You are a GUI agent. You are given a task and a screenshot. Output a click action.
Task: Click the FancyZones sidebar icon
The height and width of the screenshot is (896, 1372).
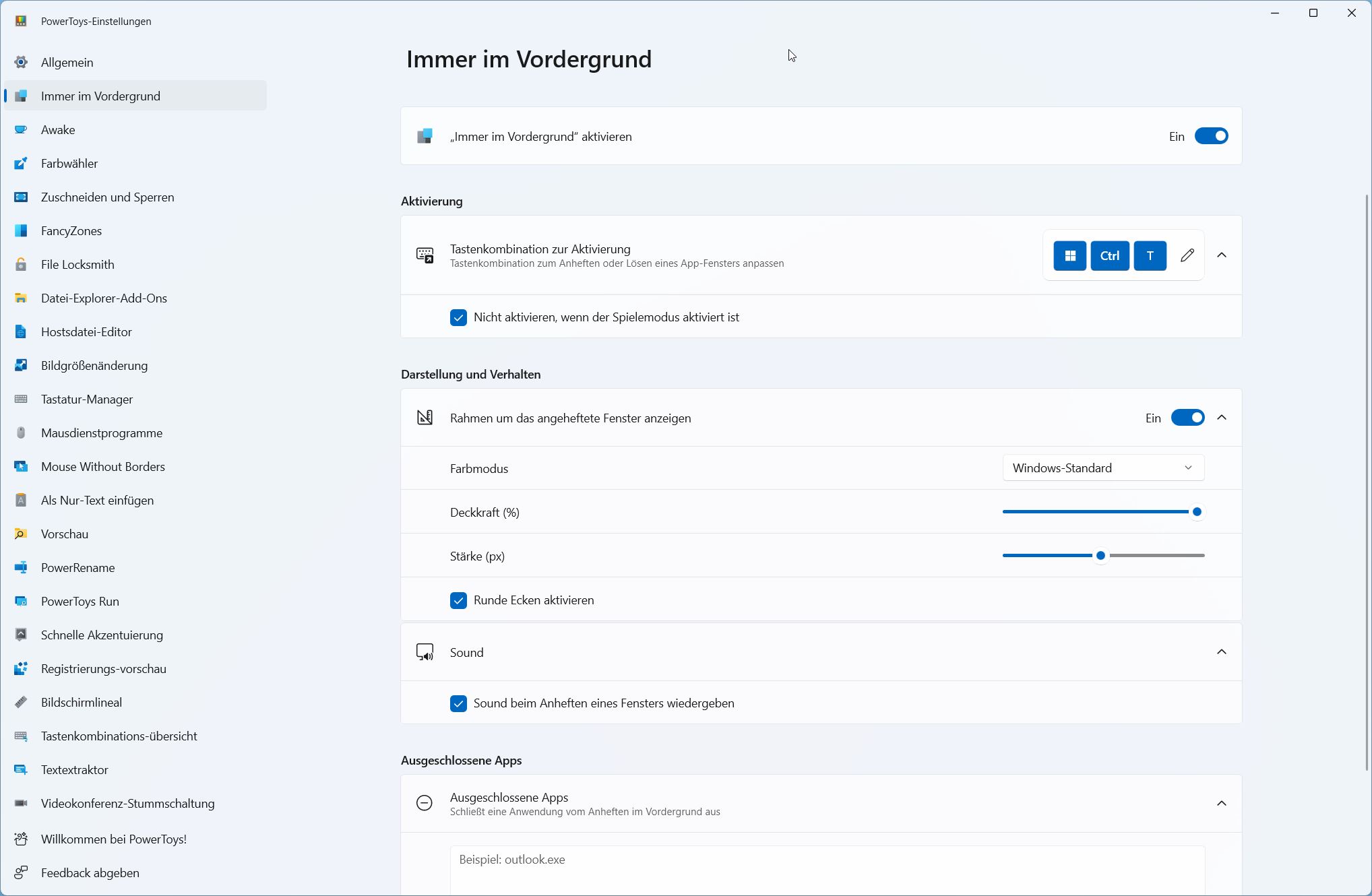tap(21, 231)
